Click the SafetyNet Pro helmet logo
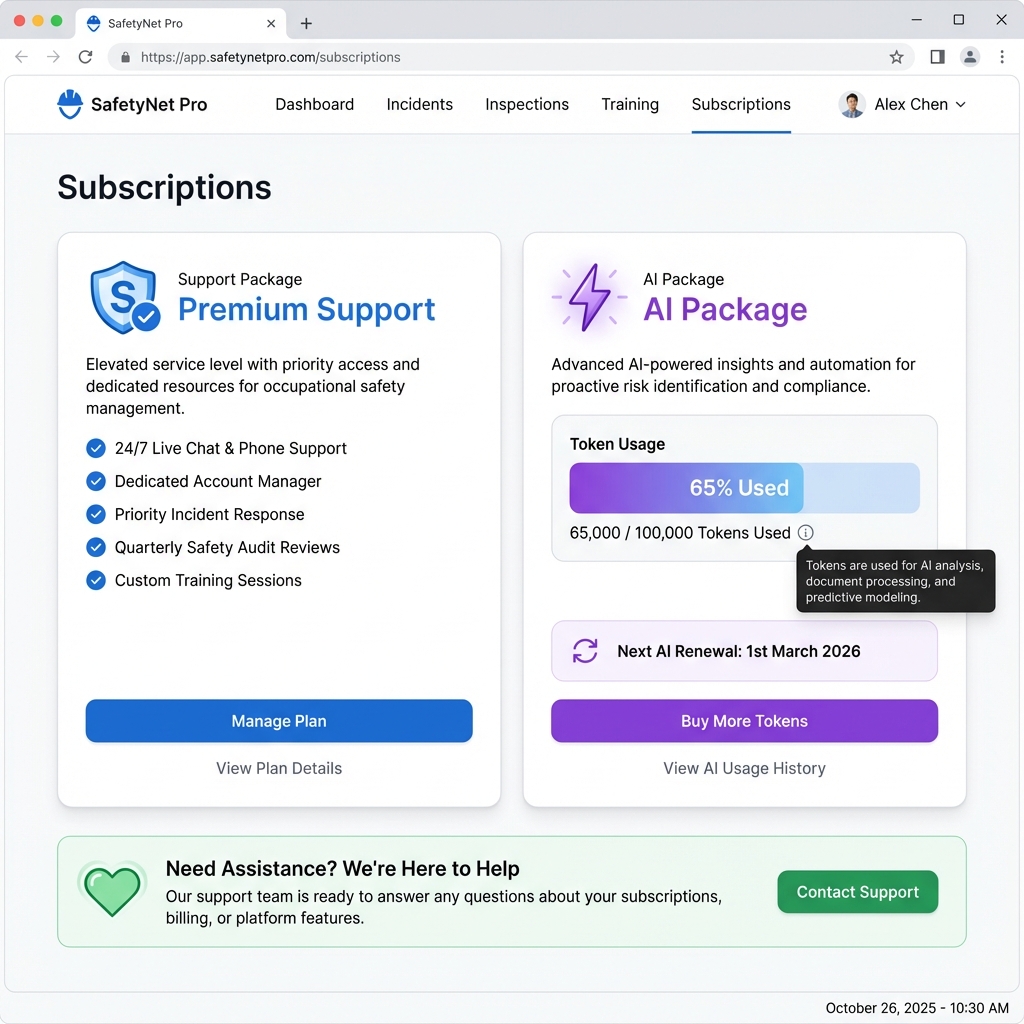The height and width of the screenshot is (1024, 1024). [70, 104]
